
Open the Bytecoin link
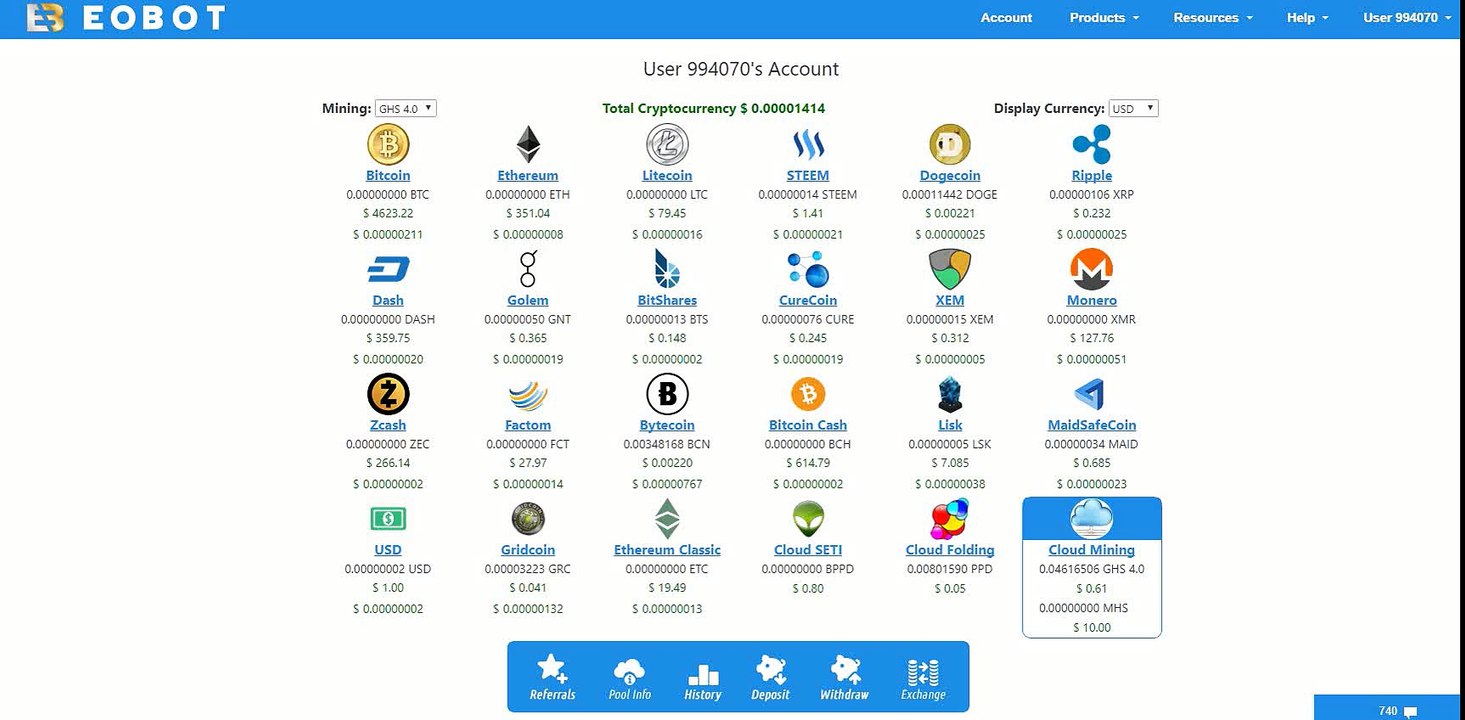(x=667, y=426)
